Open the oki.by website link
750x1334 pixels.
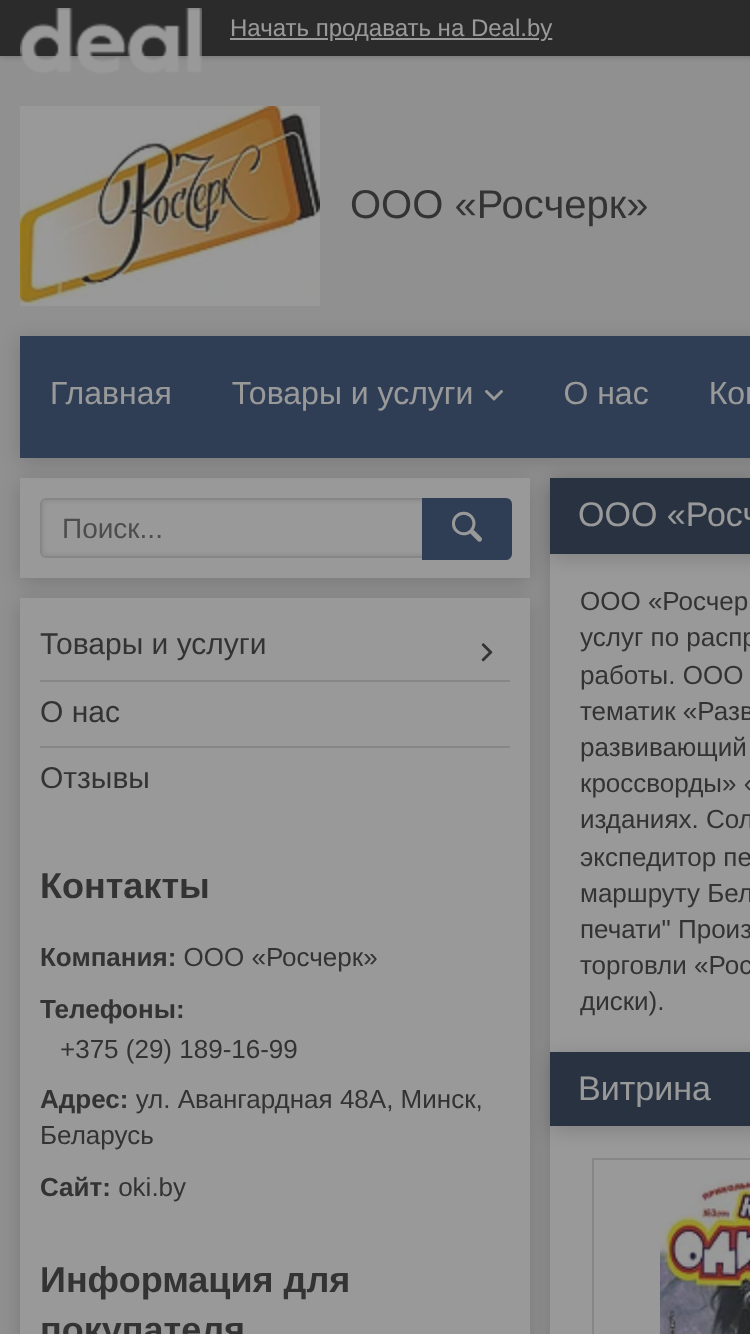pyautogui.click(x=152, y=1188)
